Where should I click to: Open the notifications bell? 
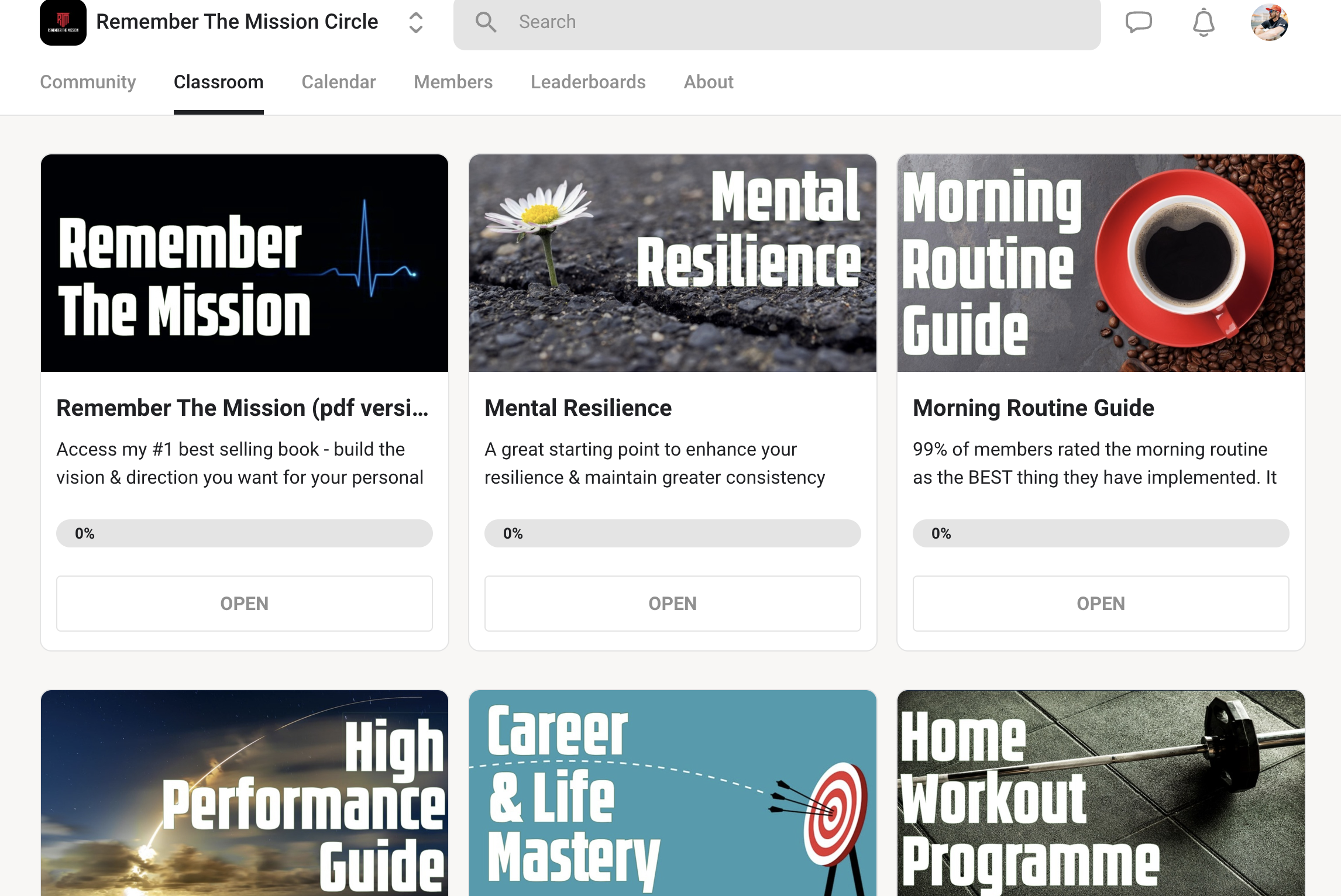tap(1204, 22)
